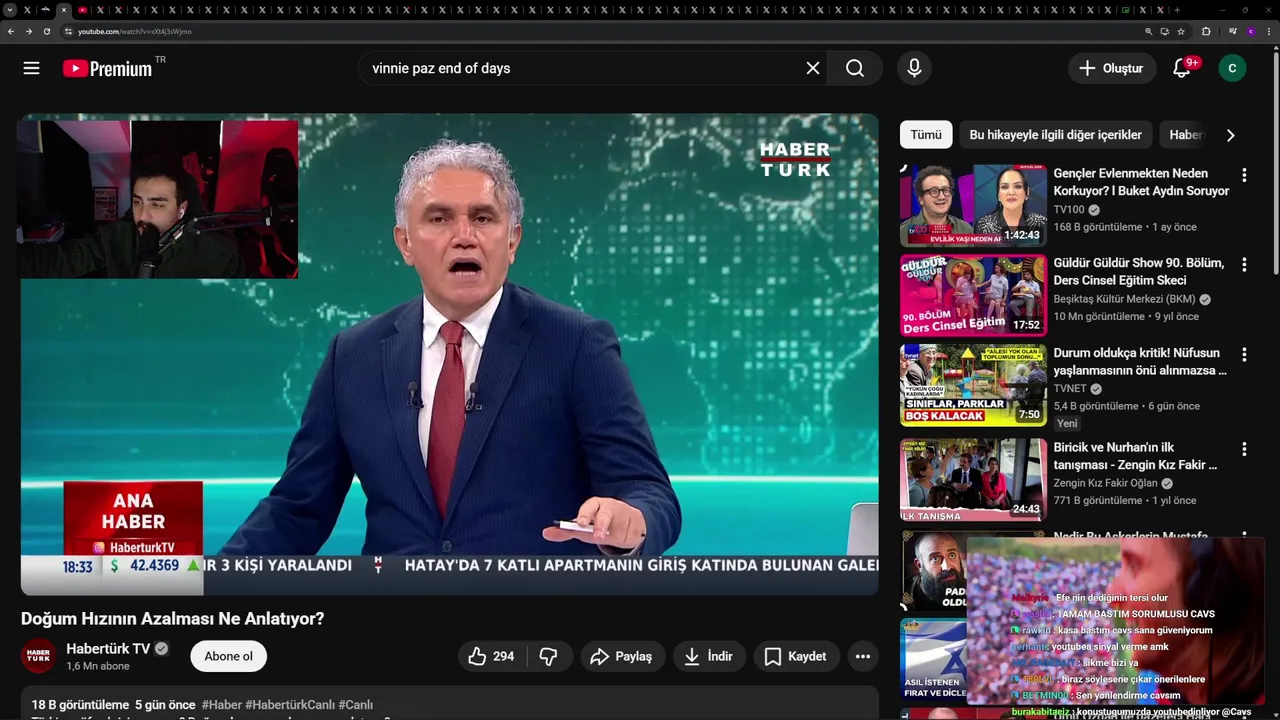Open the TV100 channel link

coord(1068,210)
